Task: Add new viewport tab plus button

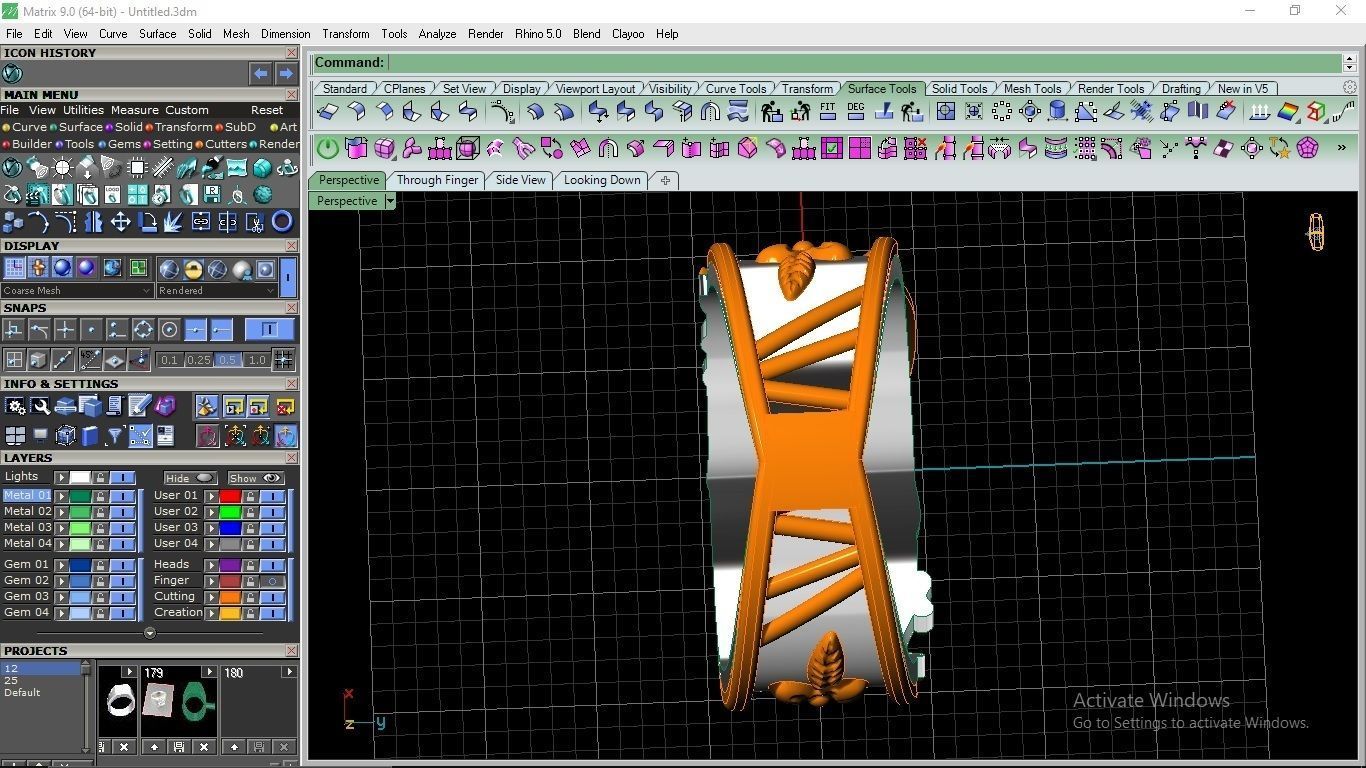Action: coord(665,180)
